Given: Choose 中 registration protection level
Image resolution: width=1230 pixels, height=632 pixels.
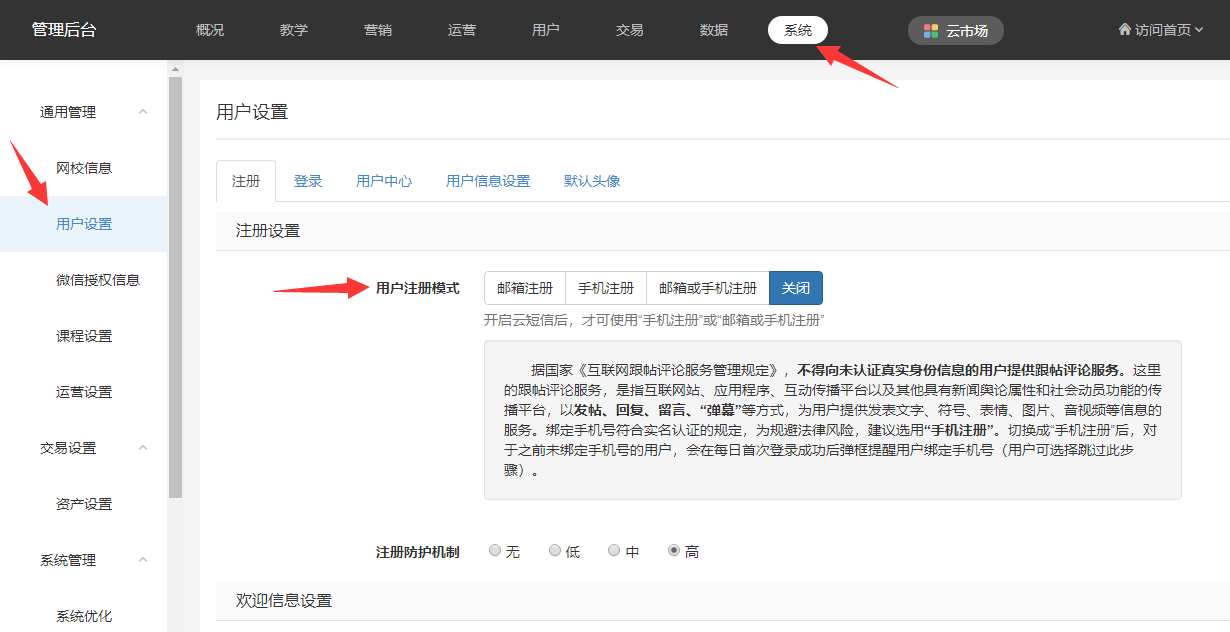Looking at the screenshot, I should 614,551.
